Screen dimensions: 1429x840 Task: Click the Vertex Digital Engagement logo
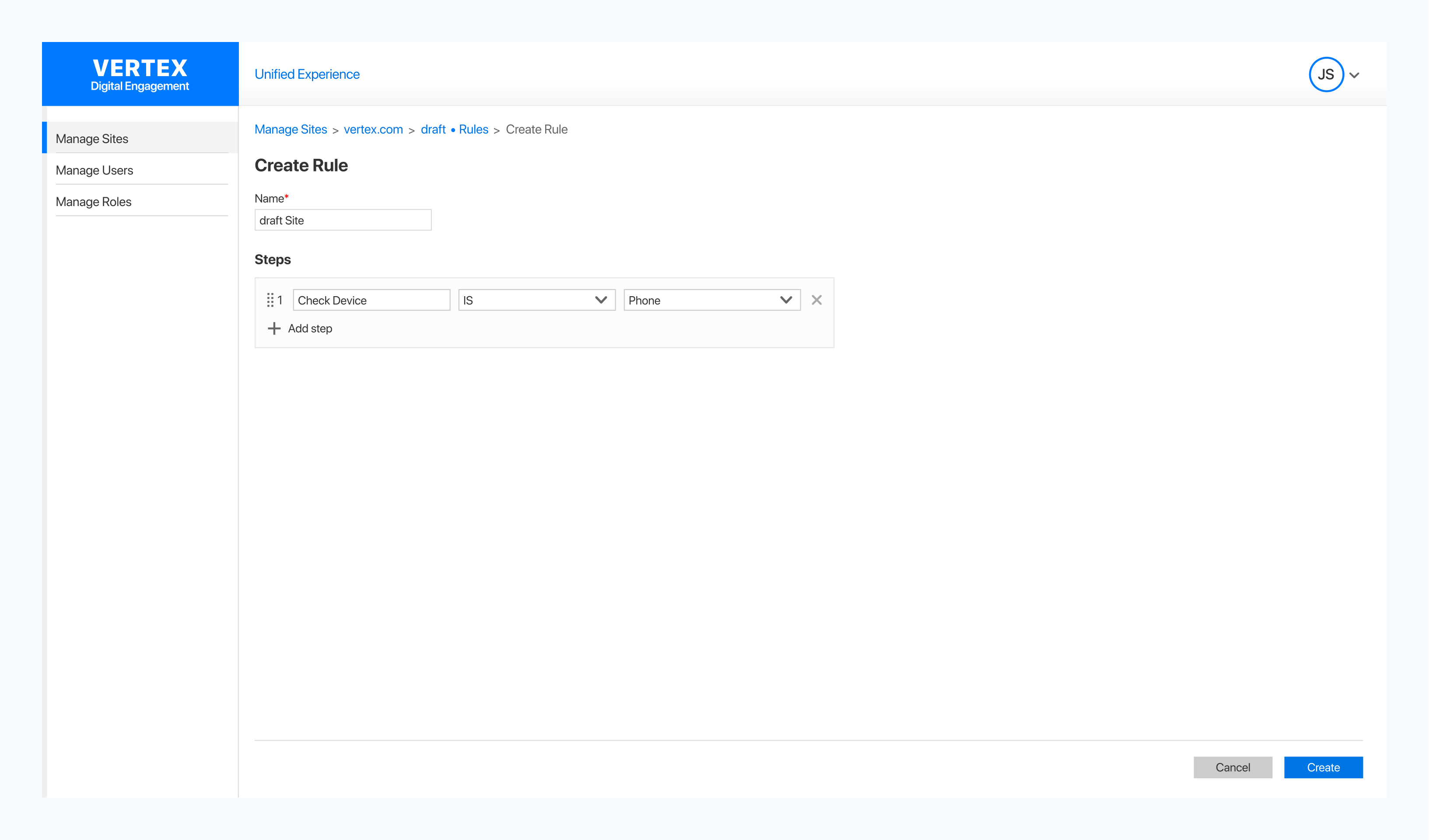coord(140,74)
